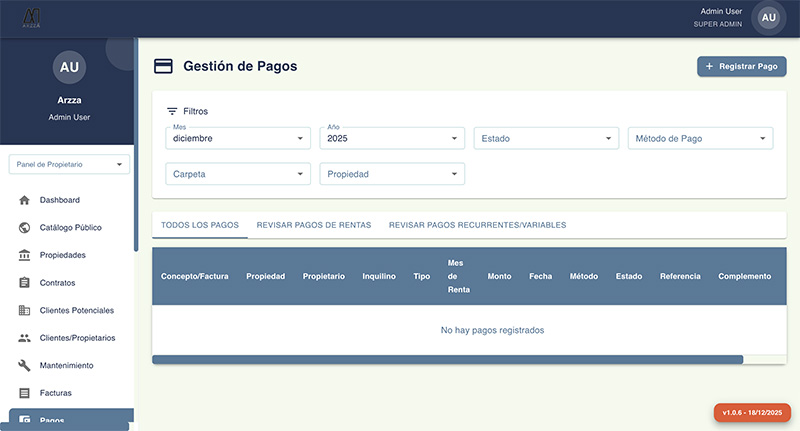Screen dimensions: 800x431
Task: Open the Panel de Propietario selector
Action: pos(69,164)
